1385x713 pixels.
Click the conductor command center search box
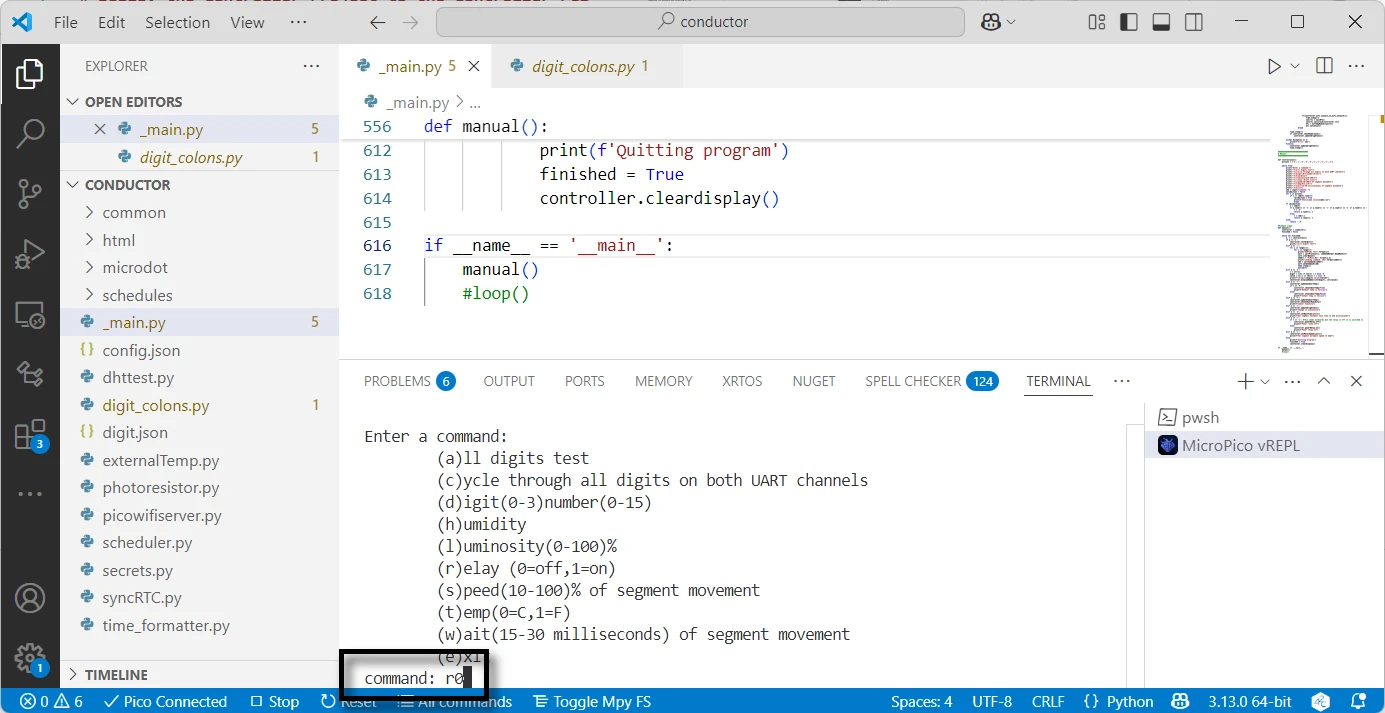(x=700, y=22)
